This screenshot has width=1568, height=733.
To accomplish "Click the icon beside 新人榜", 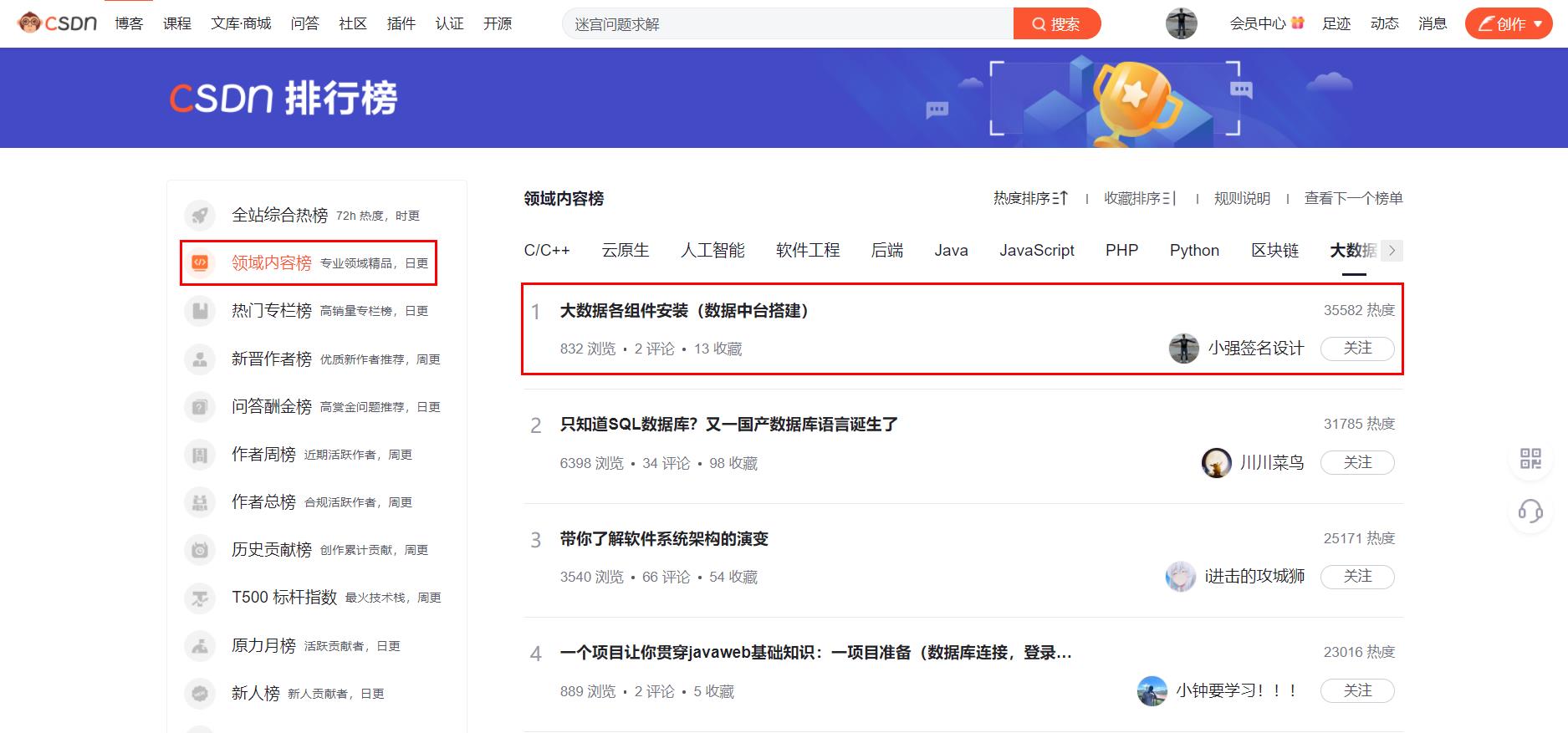I will tap(200, 694).
